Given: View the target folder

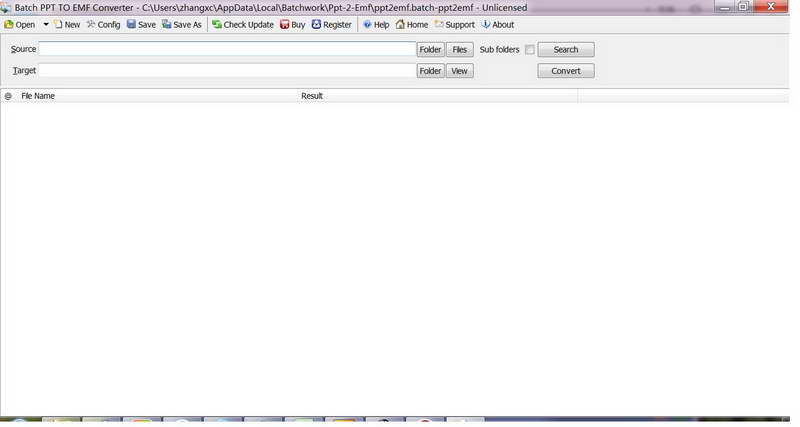Looking at the screenshot, I should [x=460, y=71].
